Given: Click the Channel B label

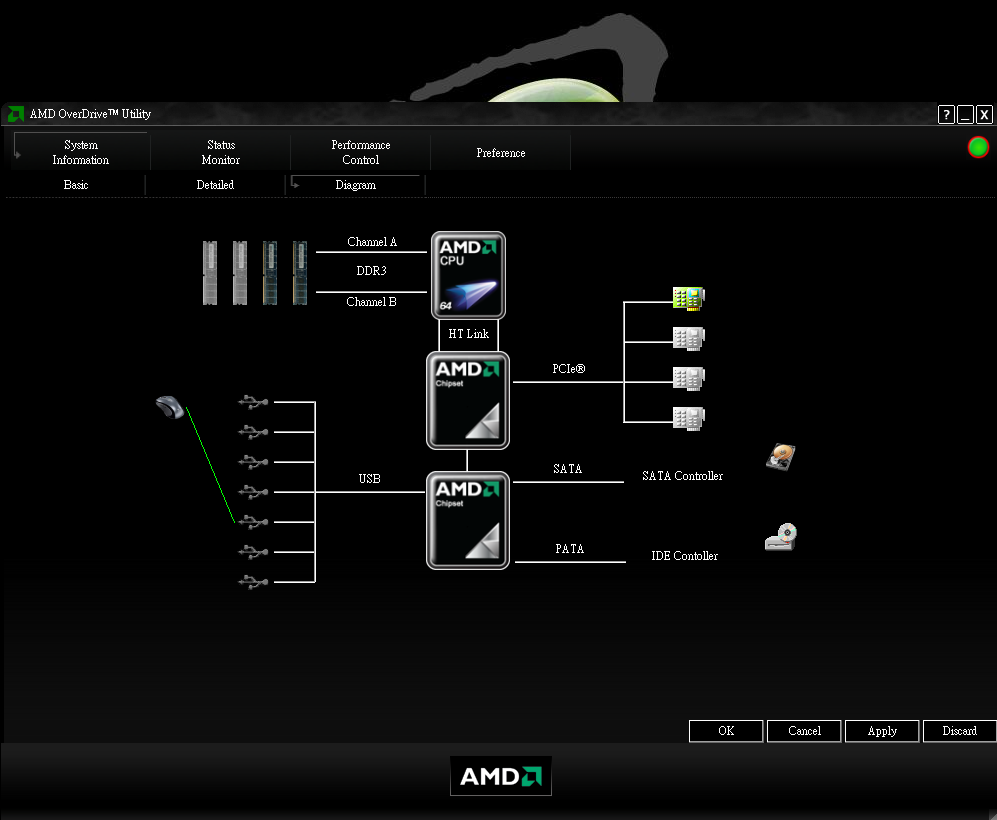Looking at the screenshot, I should click(x=371, y=302).
